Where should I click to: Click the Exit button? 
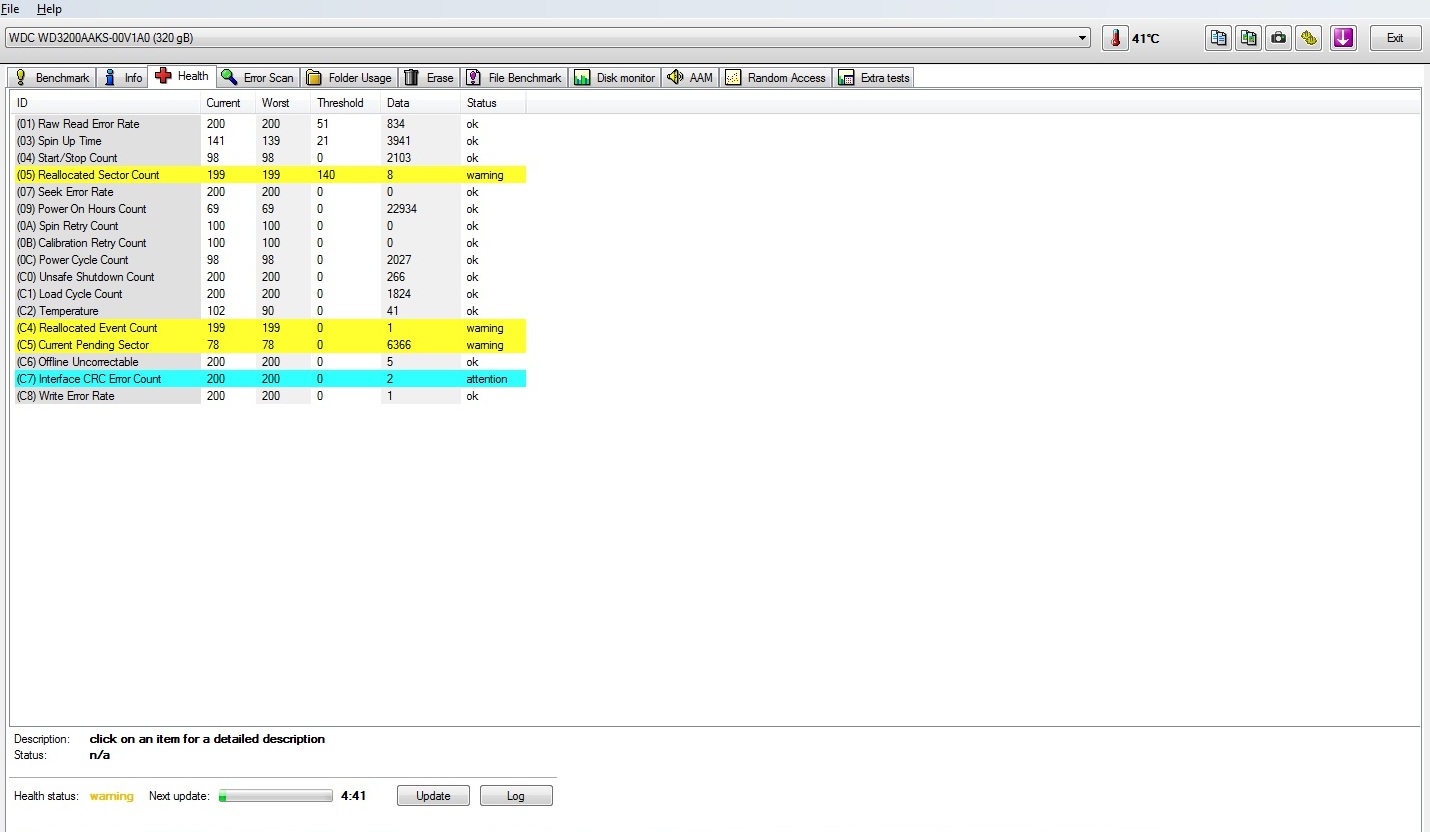(x=1394, y=38)
